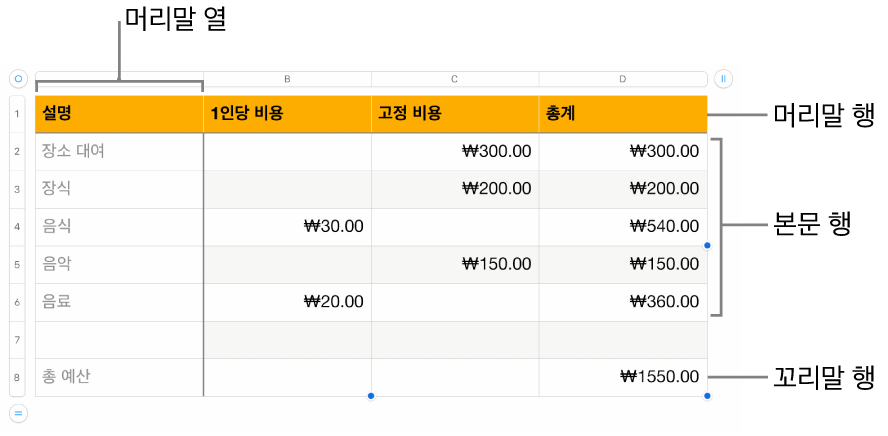Viewport: 888px width, 436px height.
Task: Click the 설명 header cell
Action: coord(119,114)
